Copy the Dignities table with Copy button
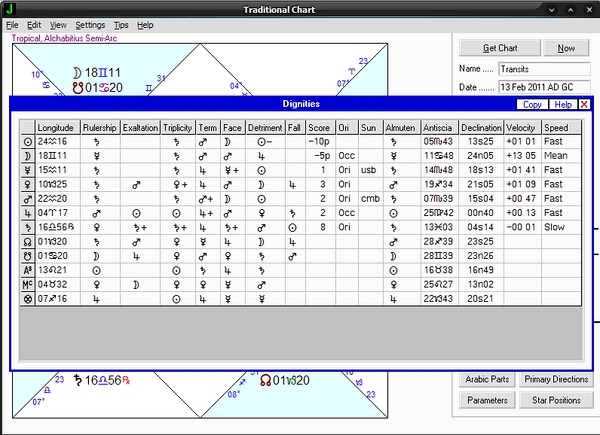 click(532, 104)
